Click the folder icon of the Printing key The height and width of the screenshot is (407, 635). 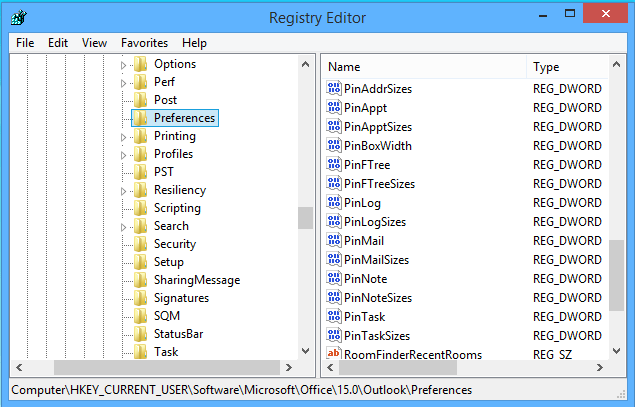[x=141, y=136]
